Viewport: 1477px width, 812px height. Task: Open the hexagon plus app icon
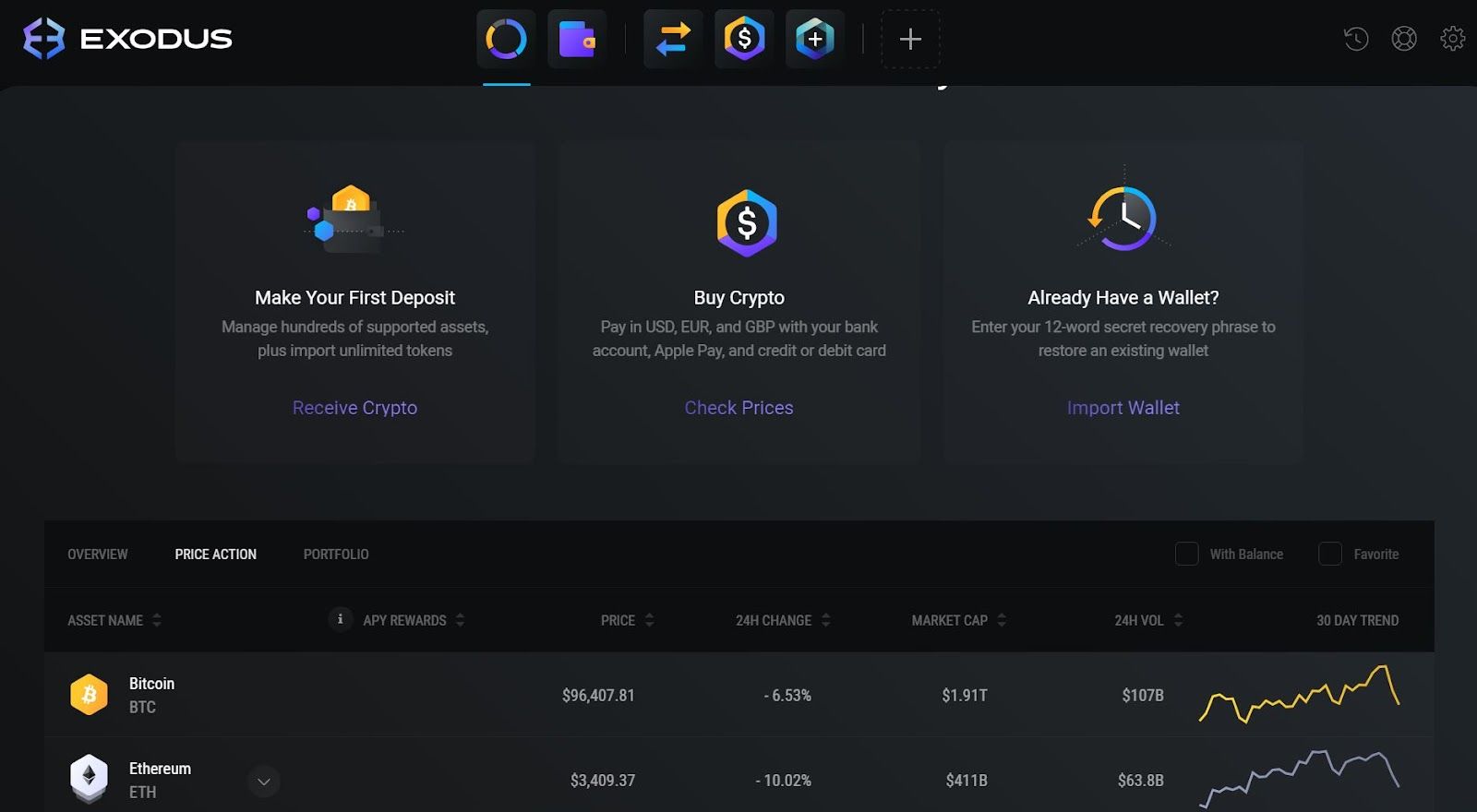click(x=815, y=39)
